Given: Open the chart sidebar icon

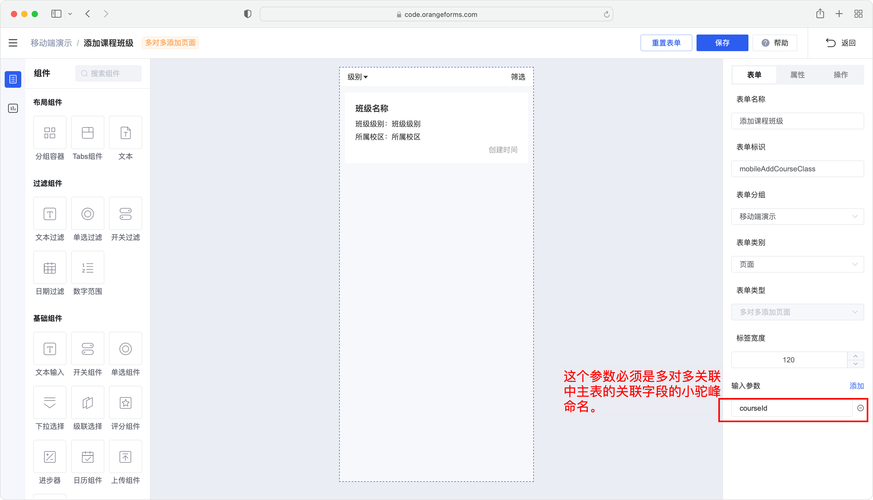Looking at the screenshot, I should (x=13, y=108).
